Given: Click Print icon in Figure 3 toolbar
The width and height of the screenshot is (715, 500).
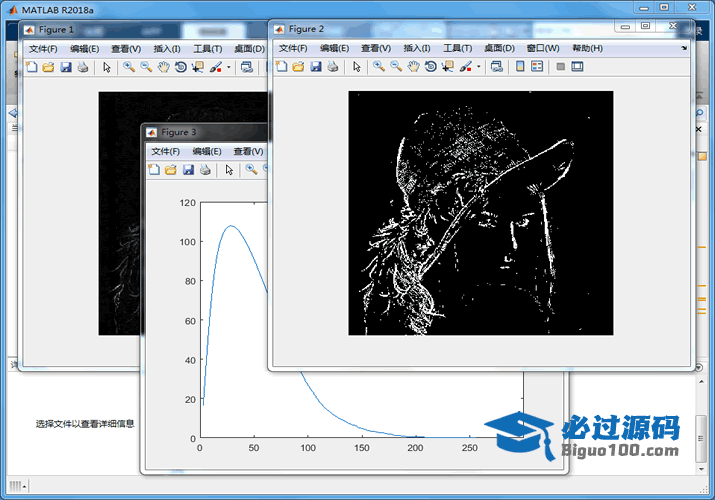Looking at the screenshot, I should click(x=205, y=170).
